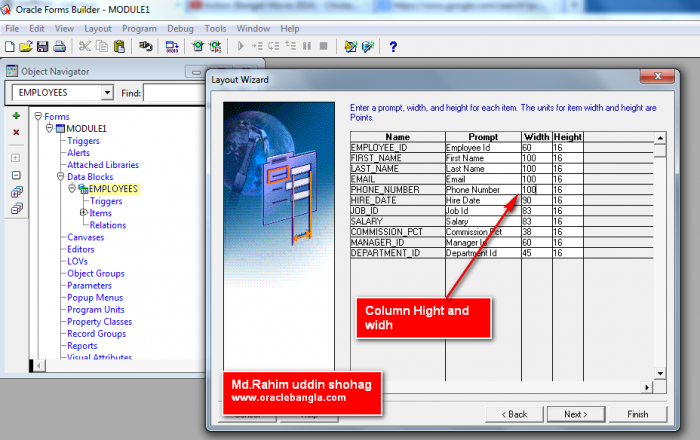Click the debugger Stop square icon
700x440 pixels.
coord(324,46)
